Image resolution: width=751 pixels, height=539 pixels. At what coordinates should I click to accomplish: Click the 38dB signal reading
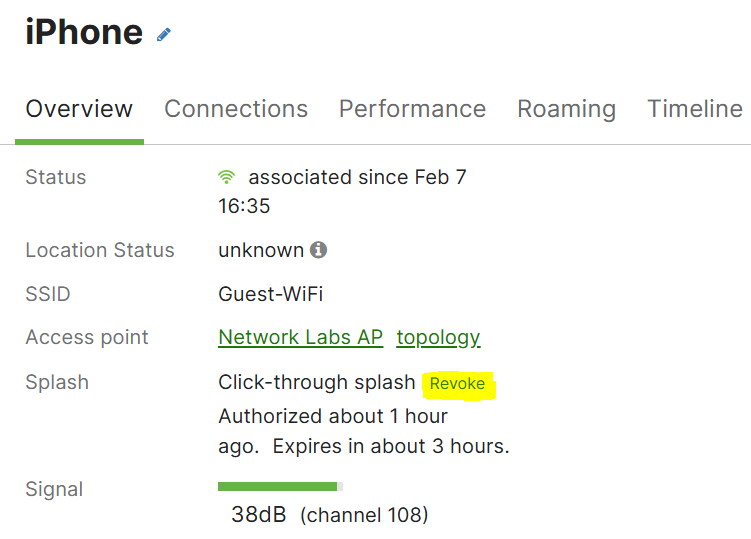tap(259, 515)
